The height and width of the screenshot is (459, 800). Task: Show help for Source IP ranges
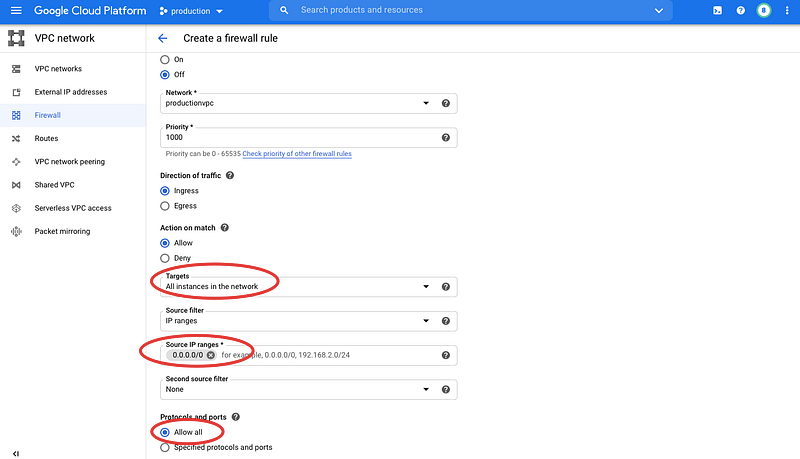(445, 355)
